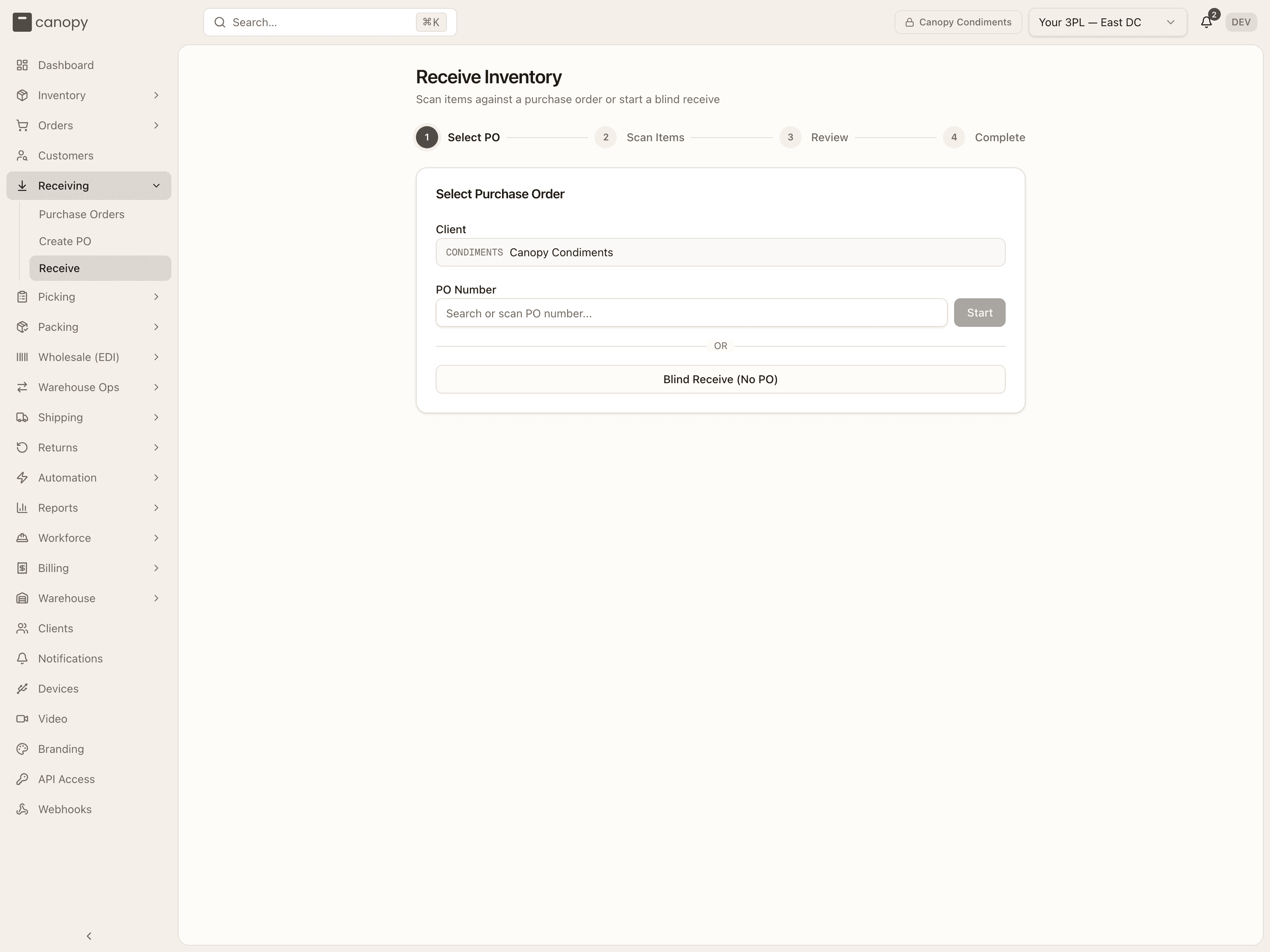Click the Wholesale barcode icon

pyautogui.click(x=22, y=357)
